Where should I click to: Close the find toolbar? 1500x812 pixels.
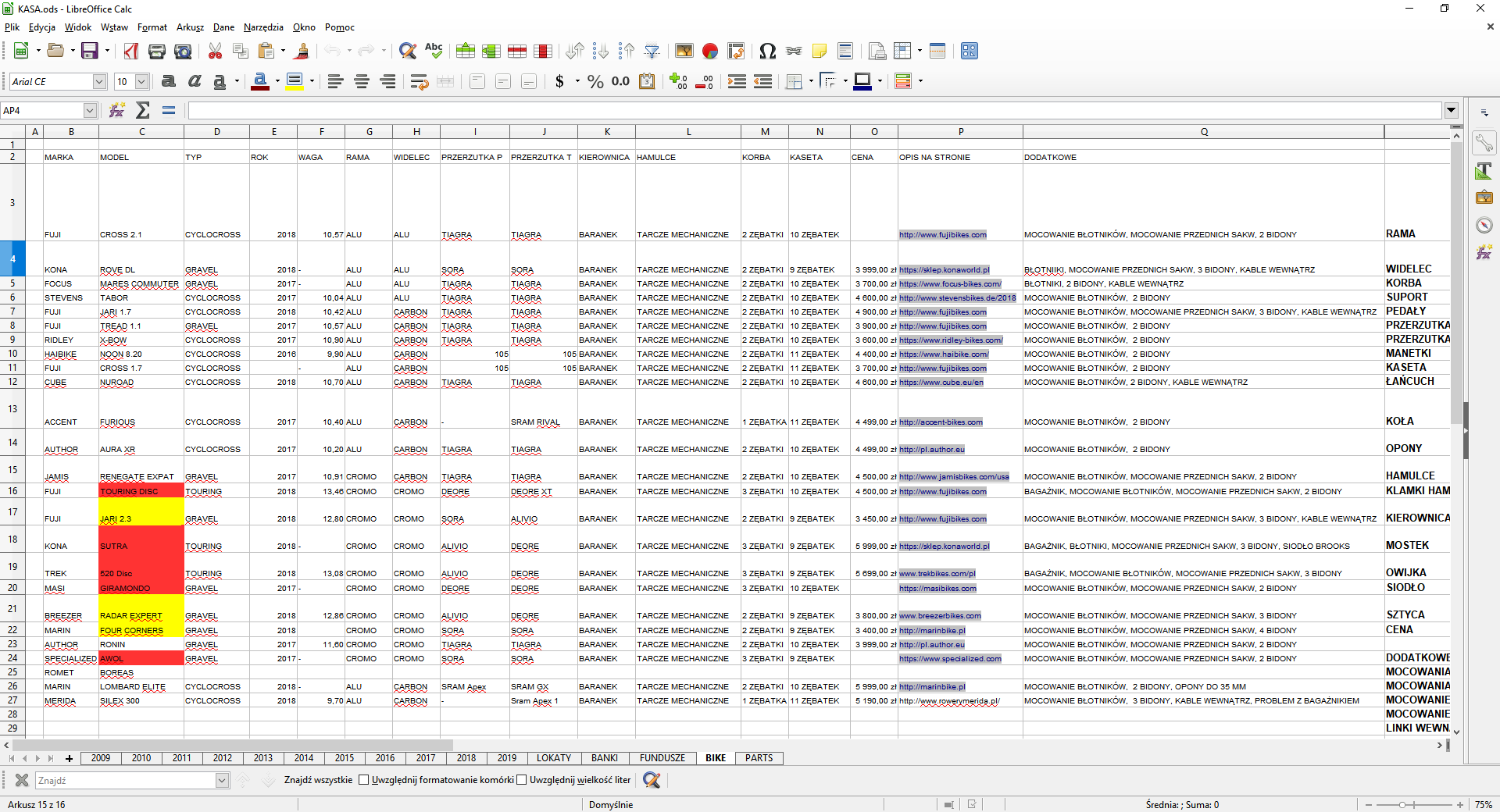point(22,780)
